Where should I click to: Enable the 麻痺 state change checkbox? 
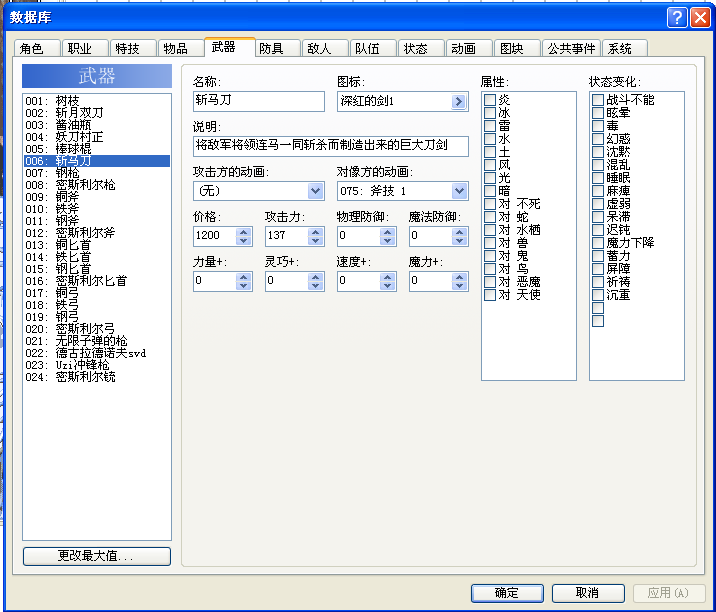point(598,190)
